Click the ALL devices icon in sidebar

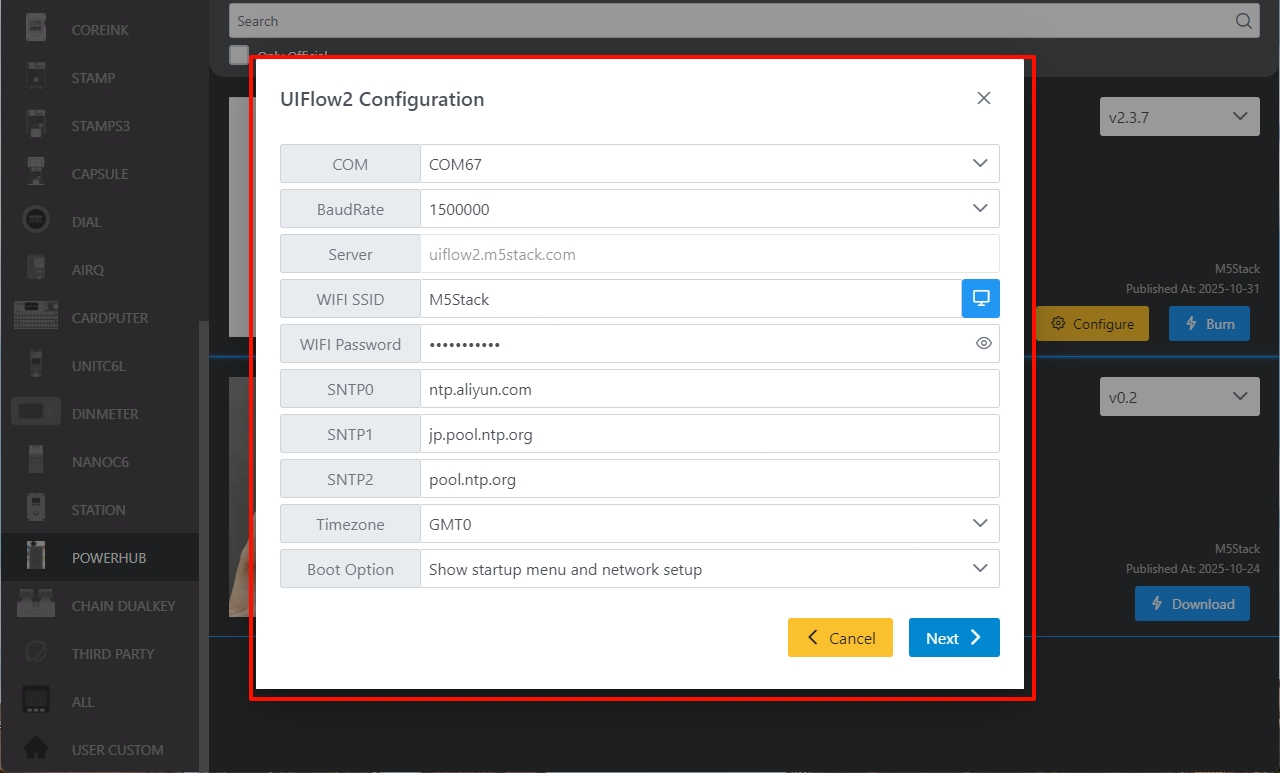(x=36, y=701)
